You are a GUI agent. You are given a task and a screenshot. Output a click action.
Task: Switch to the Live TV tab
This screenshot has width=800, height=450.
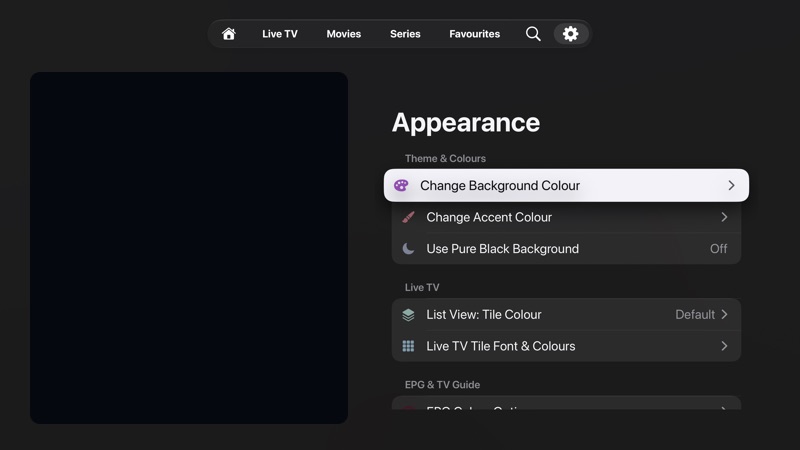click(x=280, y=34)
